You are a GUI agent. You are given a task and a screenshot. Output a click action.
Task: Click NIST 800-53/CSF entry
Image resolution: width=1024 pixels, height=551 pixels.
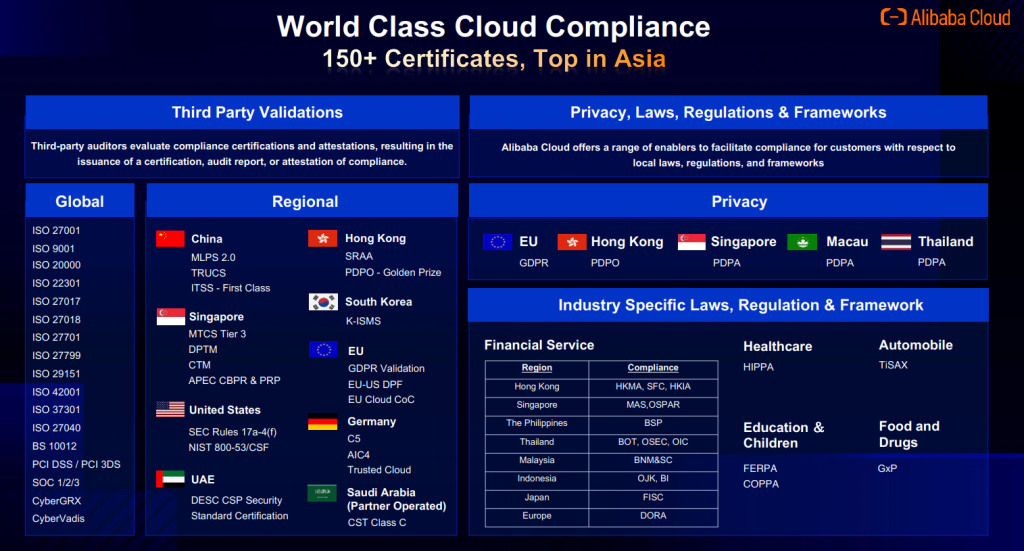(x=229, y=447)
